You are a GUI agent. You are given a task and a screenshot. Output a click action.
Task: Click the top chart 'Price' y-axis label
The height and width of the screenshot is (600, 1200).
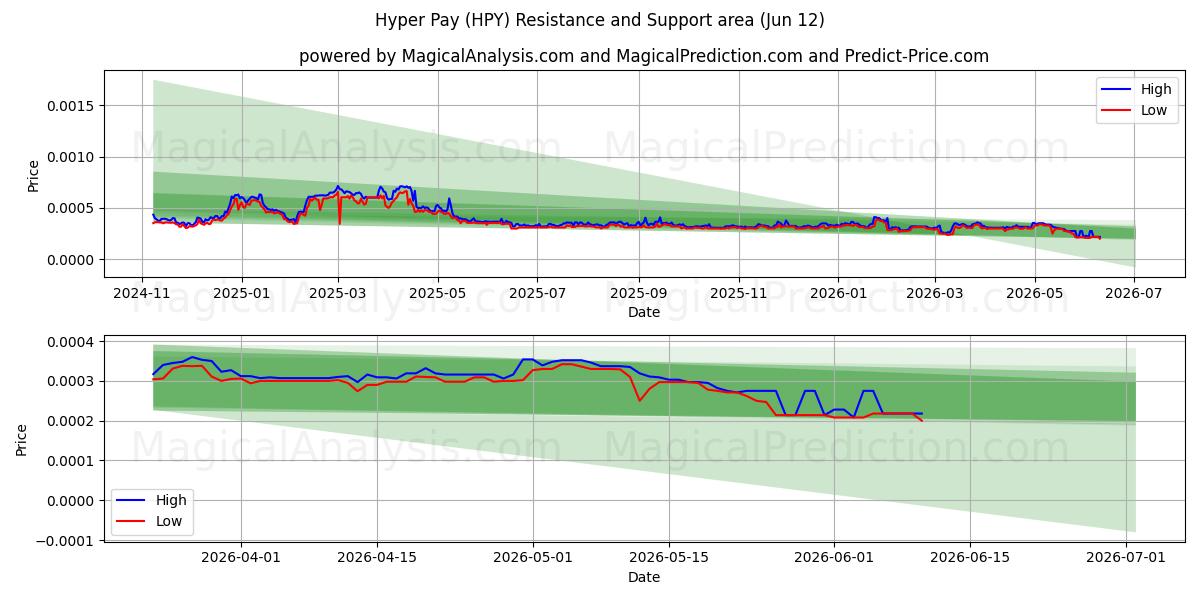(34, 175)
